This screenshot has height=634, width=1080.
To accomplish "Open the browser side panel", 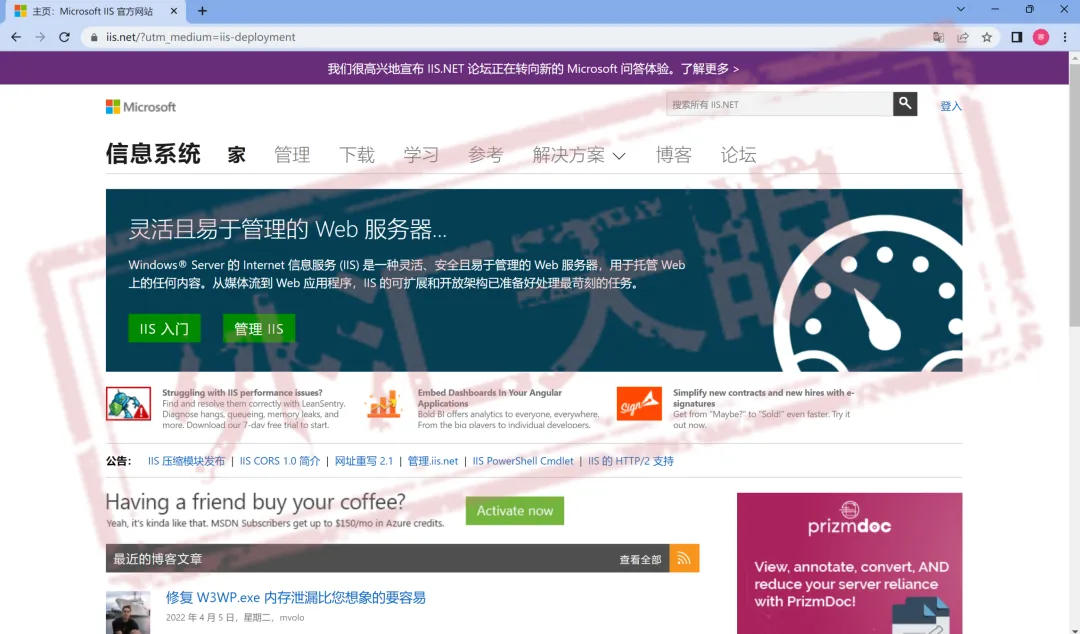I will click(x=1017, y=37).
